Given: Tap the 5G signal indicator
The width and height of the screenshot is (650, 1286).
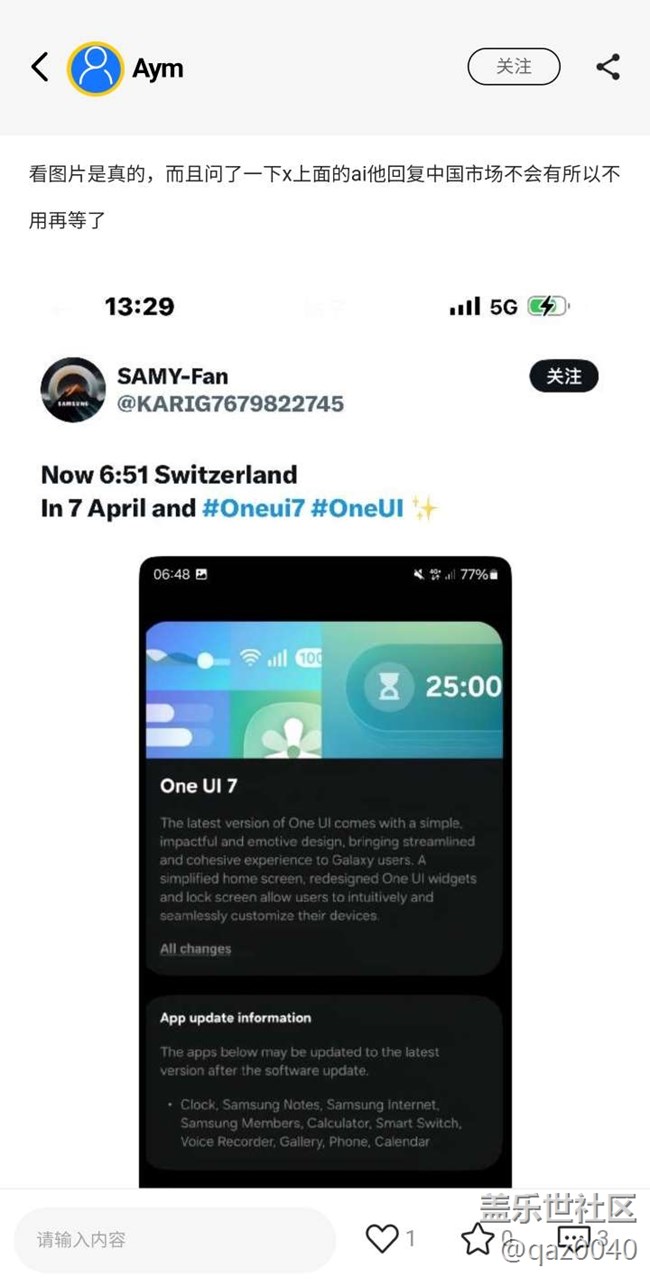Looking at the screenshot, I should click(x=504, y=306).
